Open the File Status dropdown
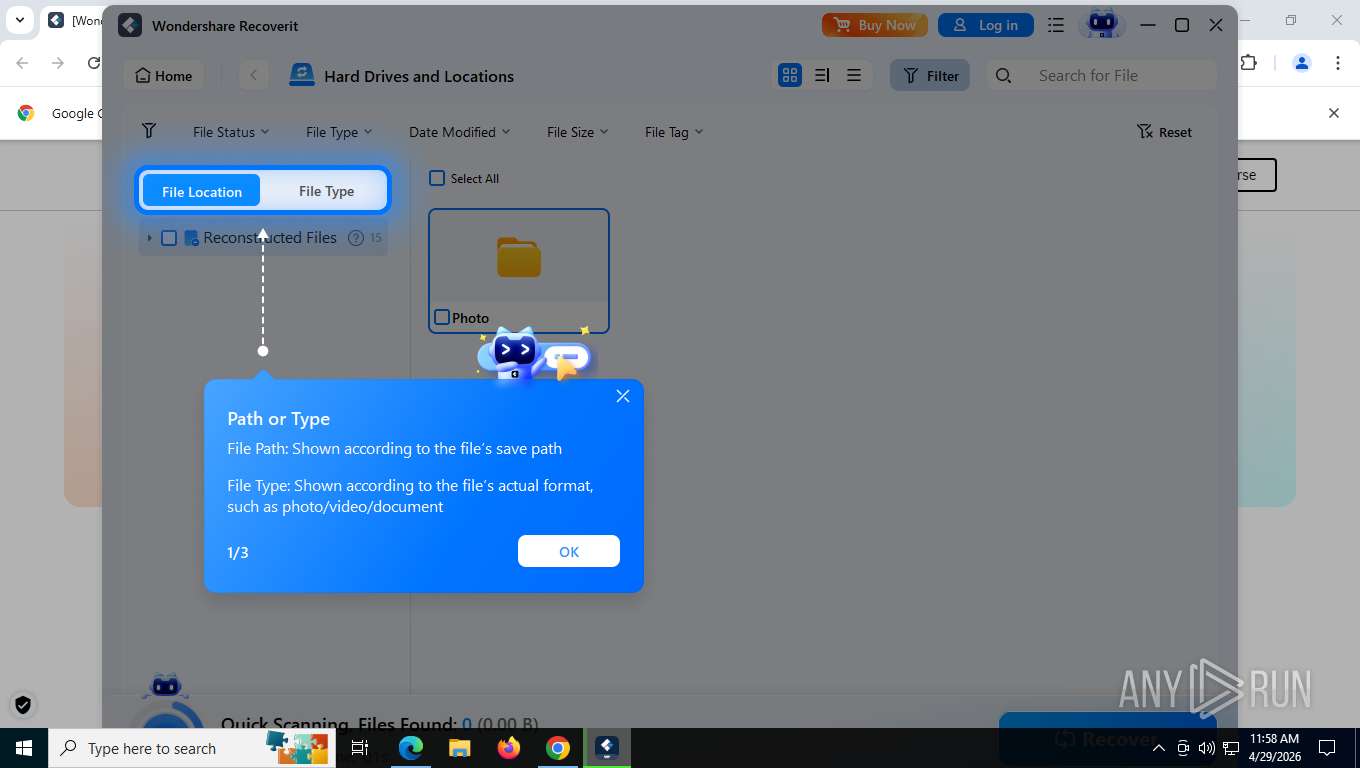The width and height of the screenshot is (1360, 768). click(x=231, y=132)
